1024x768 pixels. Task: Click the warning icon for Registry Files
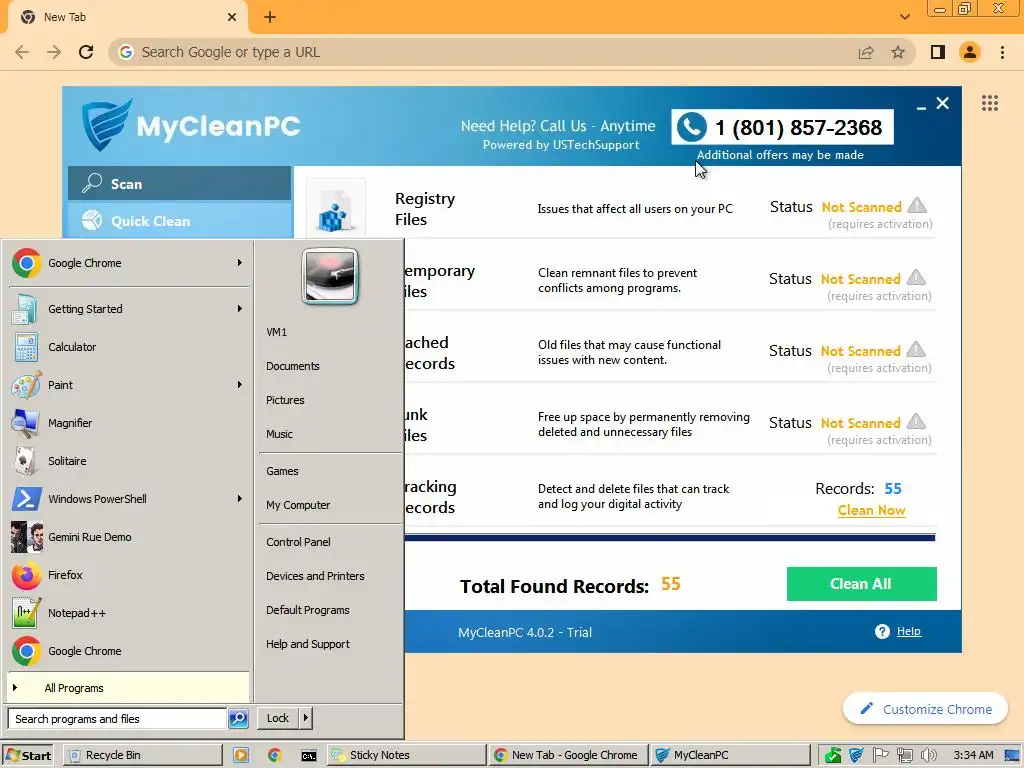(917, 205)
